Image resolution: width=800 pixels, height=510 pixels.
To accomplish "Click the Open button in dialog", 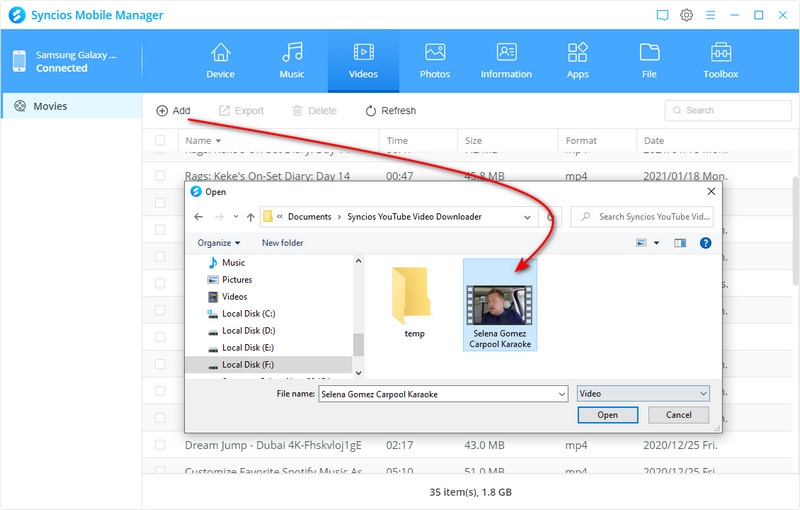I will (608, 415).
